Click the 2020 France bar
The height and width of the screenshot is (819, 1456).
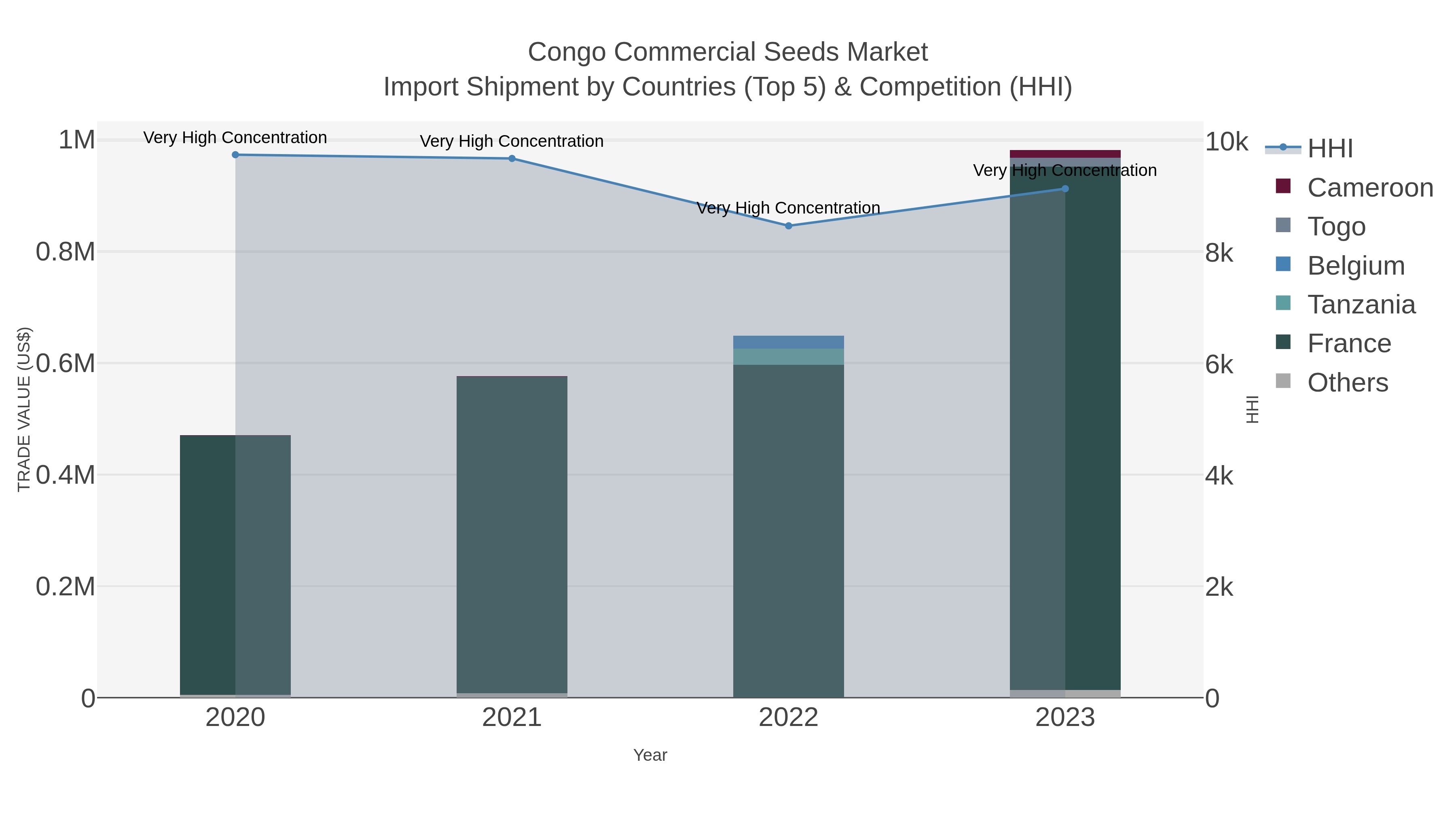coord(236,565)
